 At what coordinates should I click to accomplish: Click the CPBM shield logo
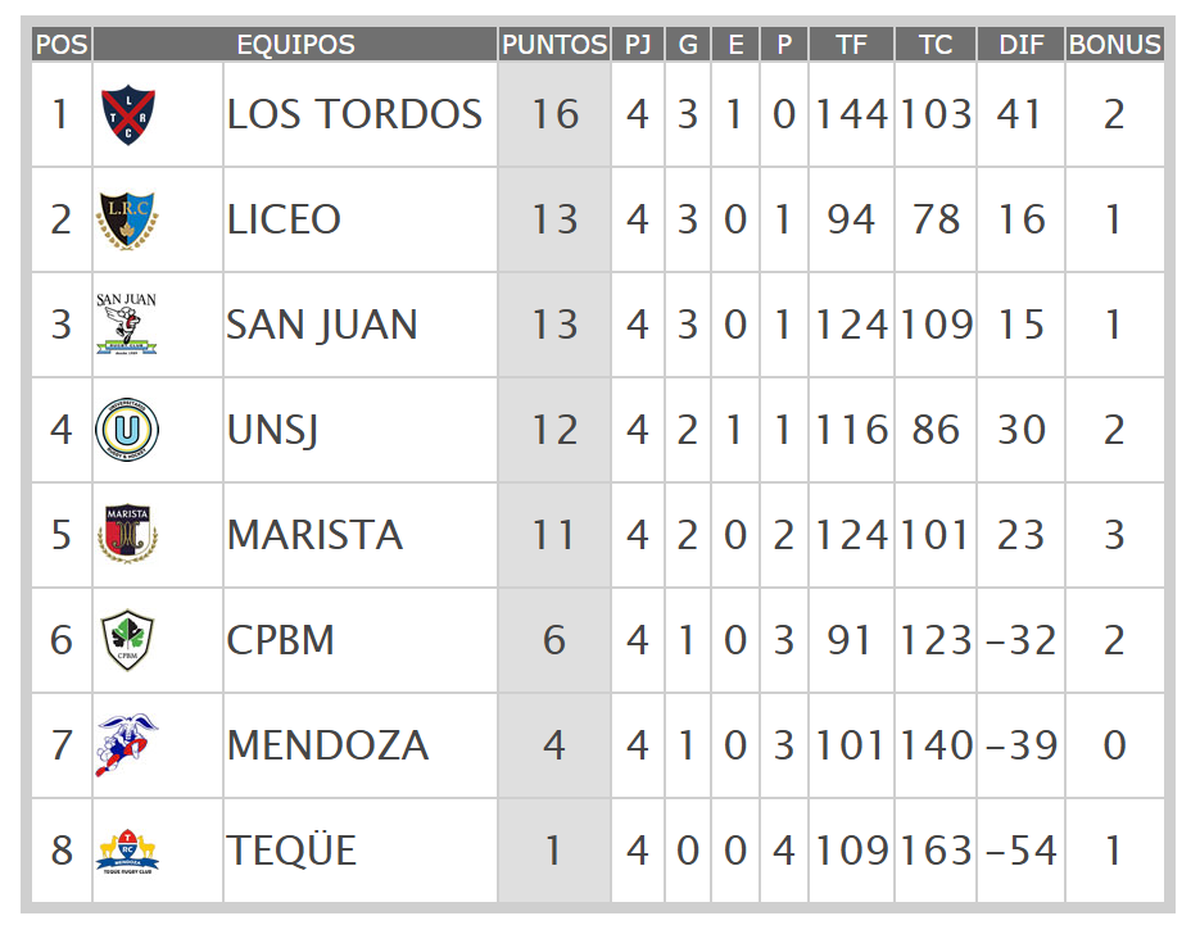pos(127,640)
